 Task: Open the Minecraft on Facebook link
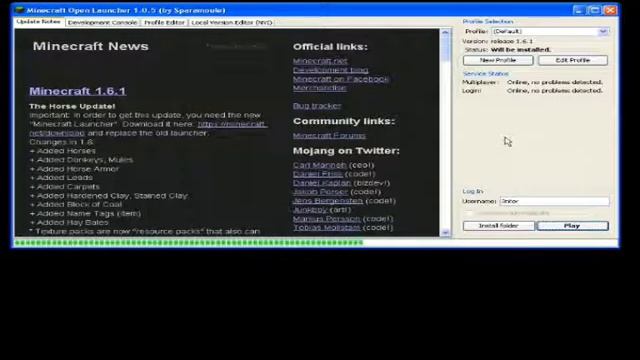[341, 79]
